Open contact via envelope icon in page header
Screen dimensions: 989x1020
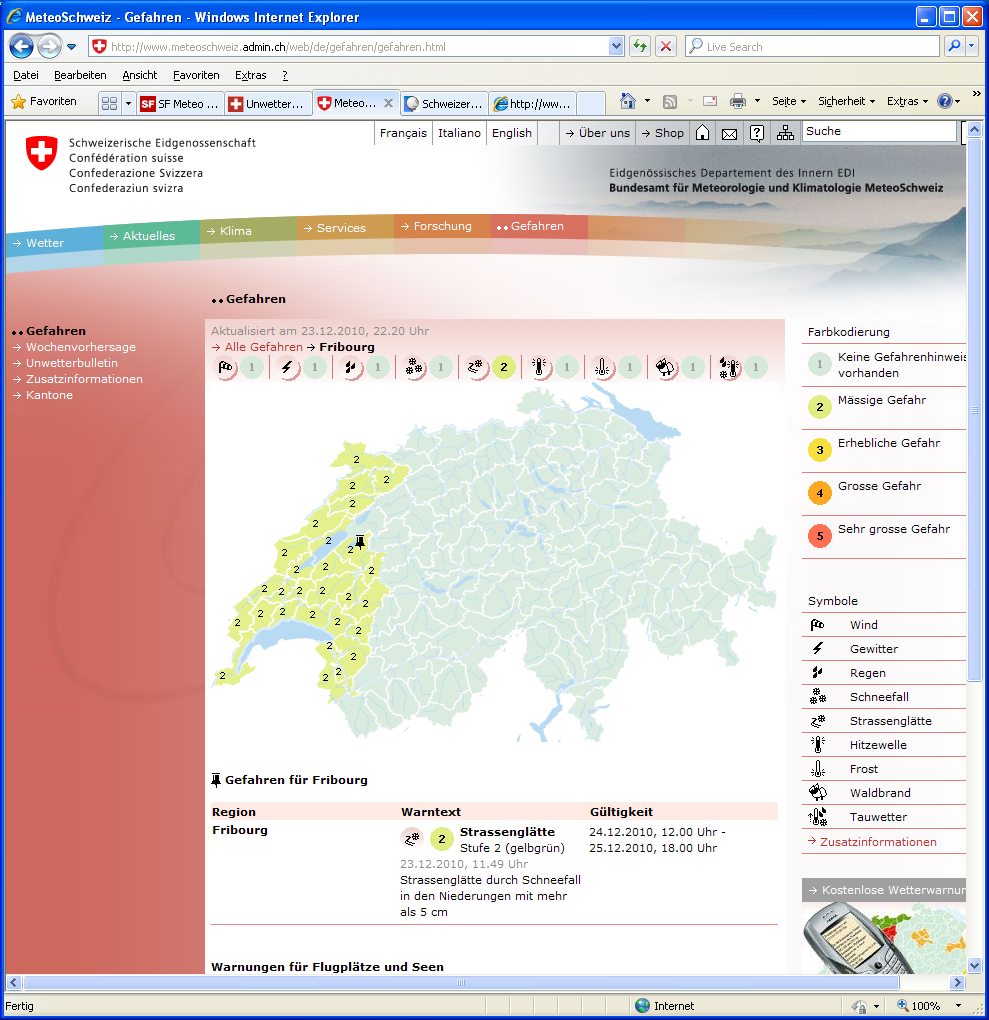(x=729, y=133)
